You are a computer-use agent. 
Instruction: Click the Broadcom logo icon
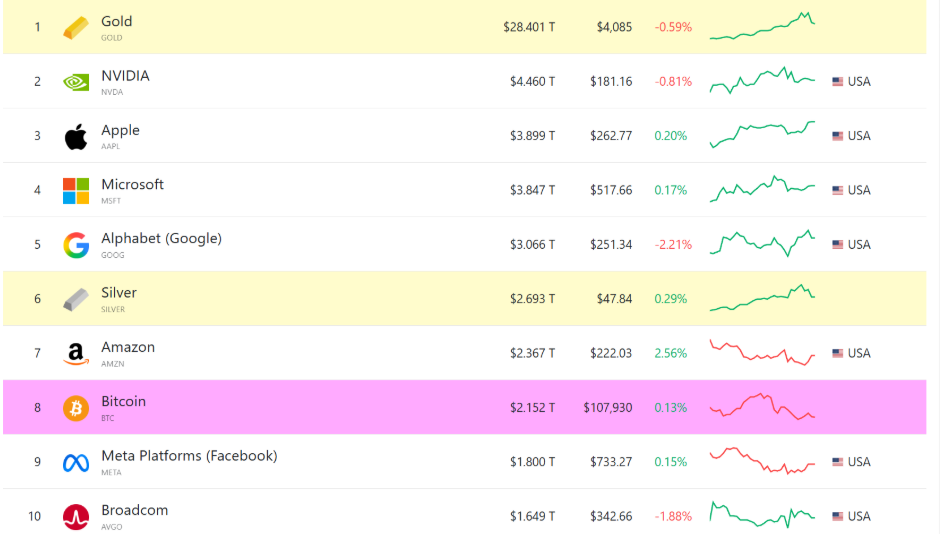click(x=76, y=517)
